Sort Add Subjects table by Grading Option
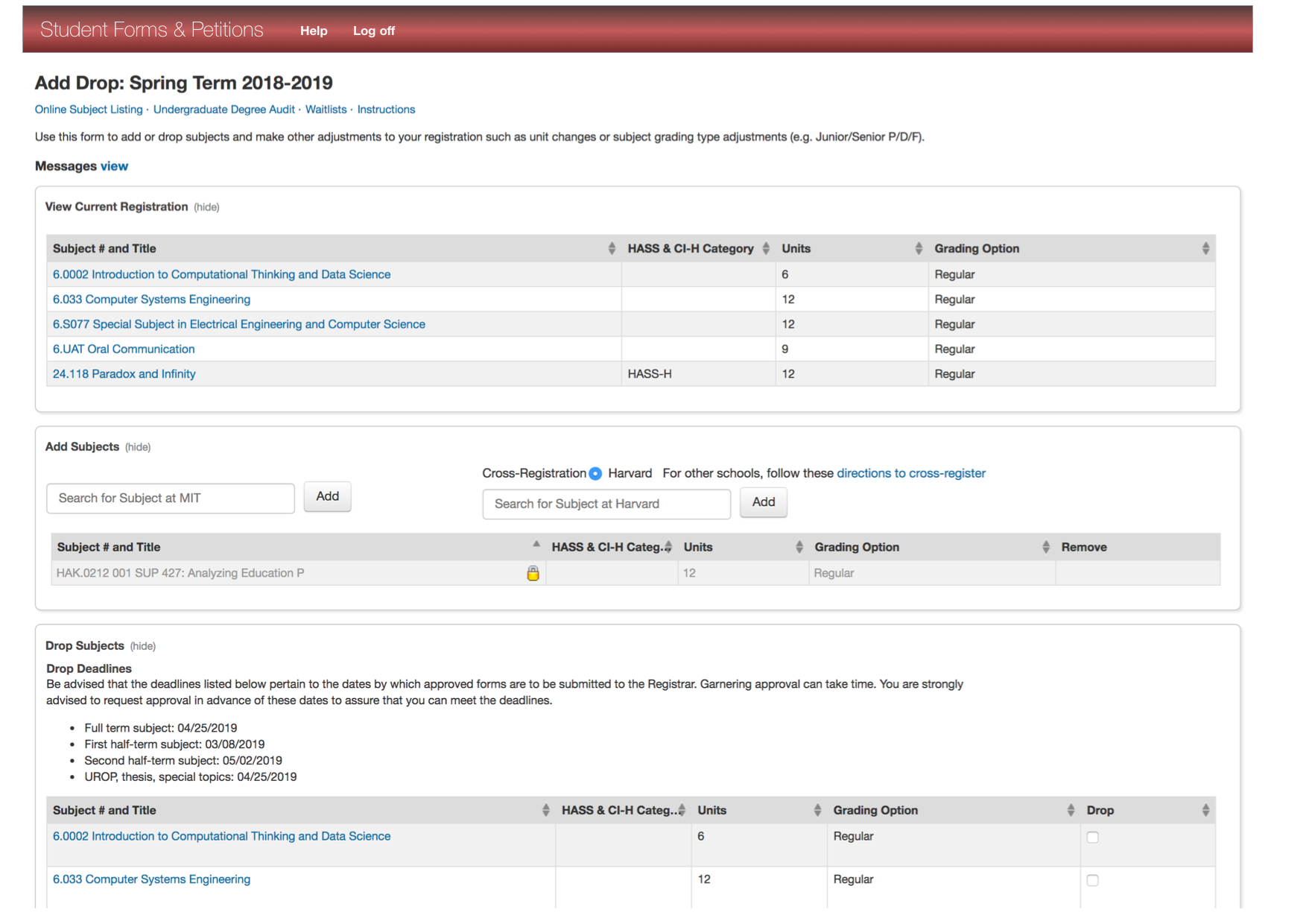Image resolution: width=1306 pixels, height=924 pixels. [x=1046, y=547]
